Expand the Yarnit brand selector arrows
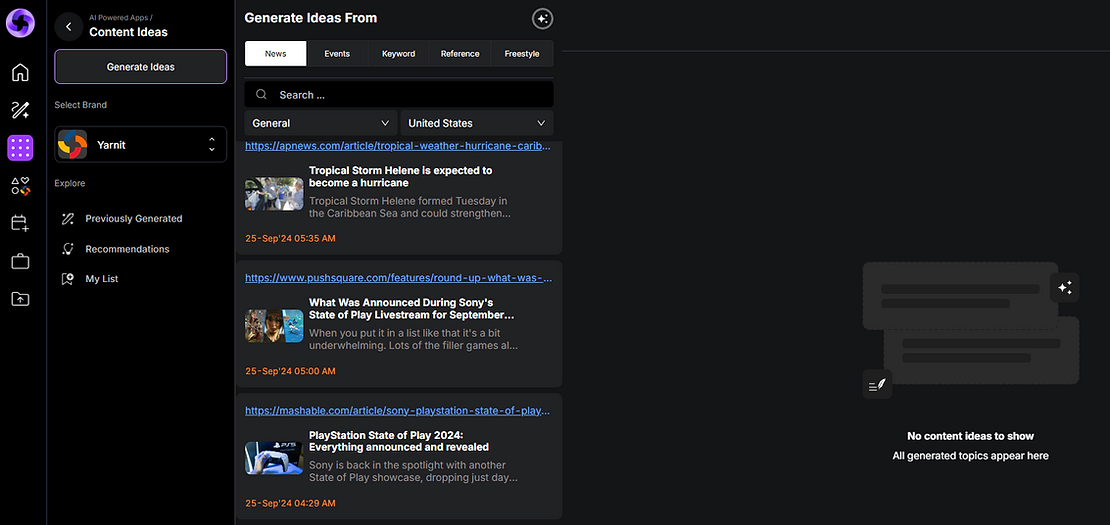 tap(212, 144)
